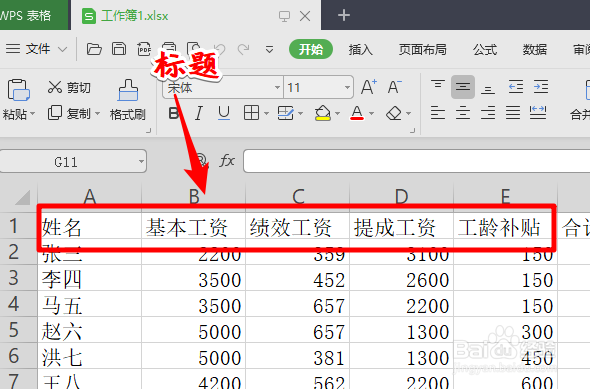590x389 pixels.
Task: Toggle bold formatting
Action: [x=173, y=113]
